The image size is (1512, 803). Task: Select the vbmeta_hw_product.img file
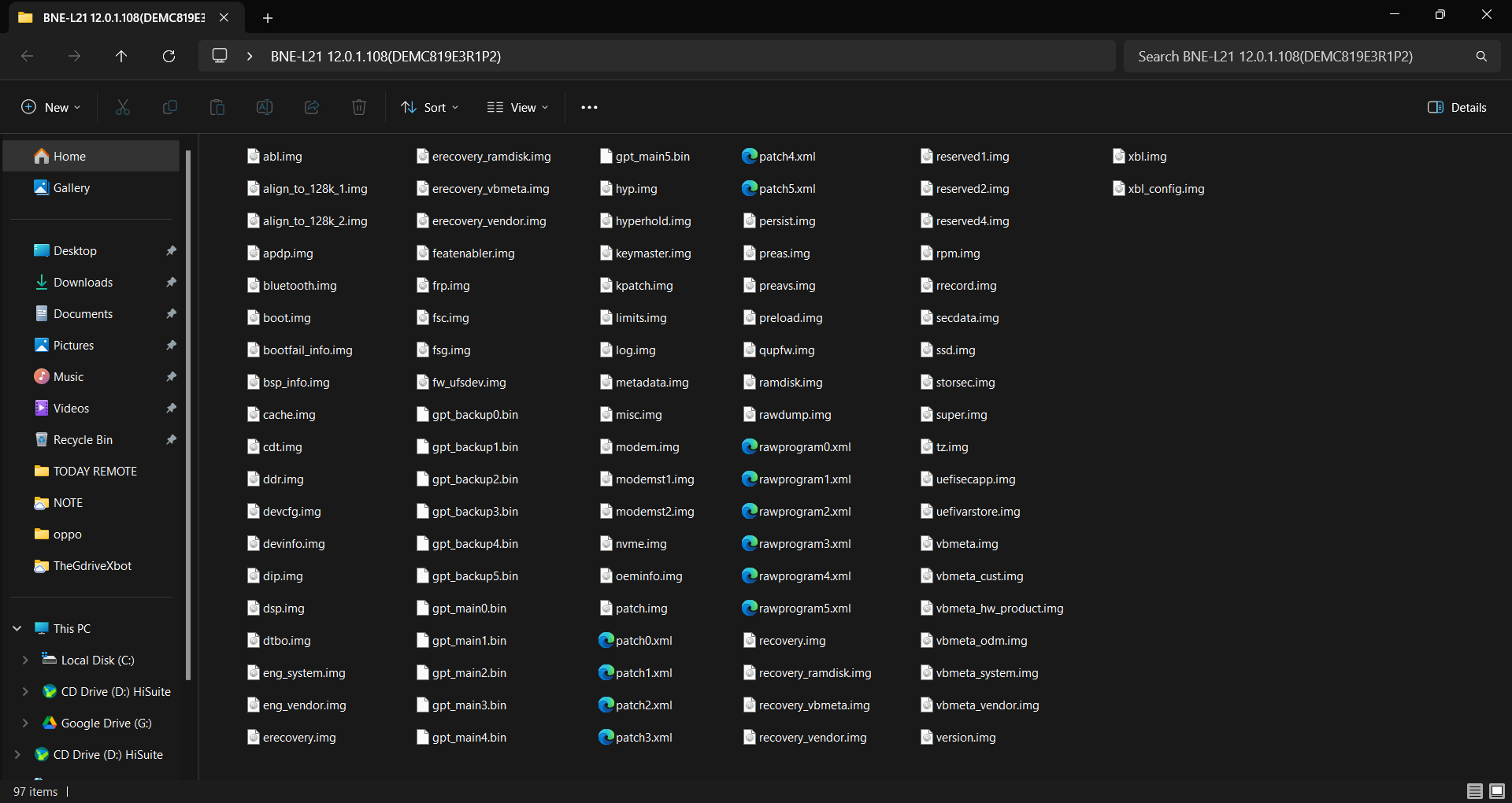(x=992, y=608)
